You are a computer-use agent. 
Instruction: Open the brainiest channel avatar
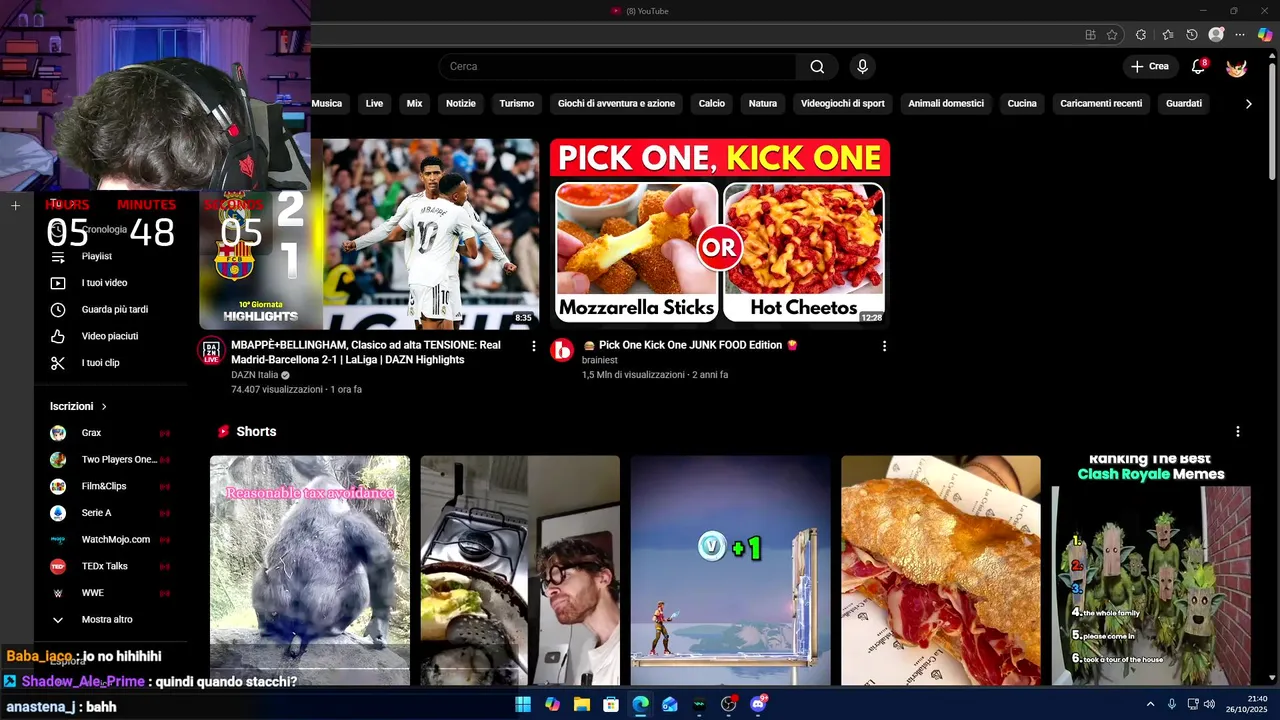[562, 350]
